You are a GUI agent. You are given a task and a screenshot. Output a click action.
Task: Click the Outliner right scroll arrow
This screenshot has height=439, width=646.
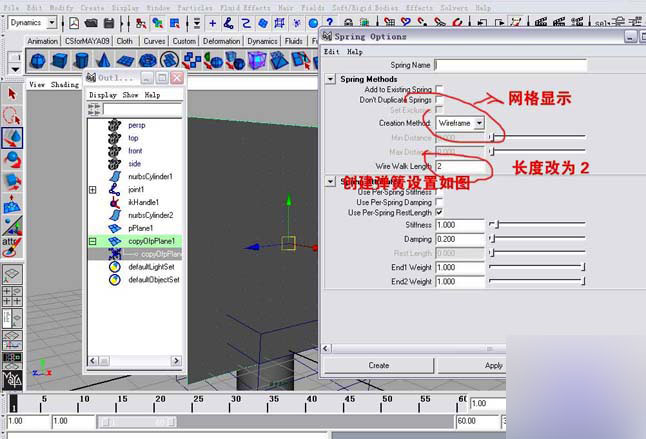[176, 361]
